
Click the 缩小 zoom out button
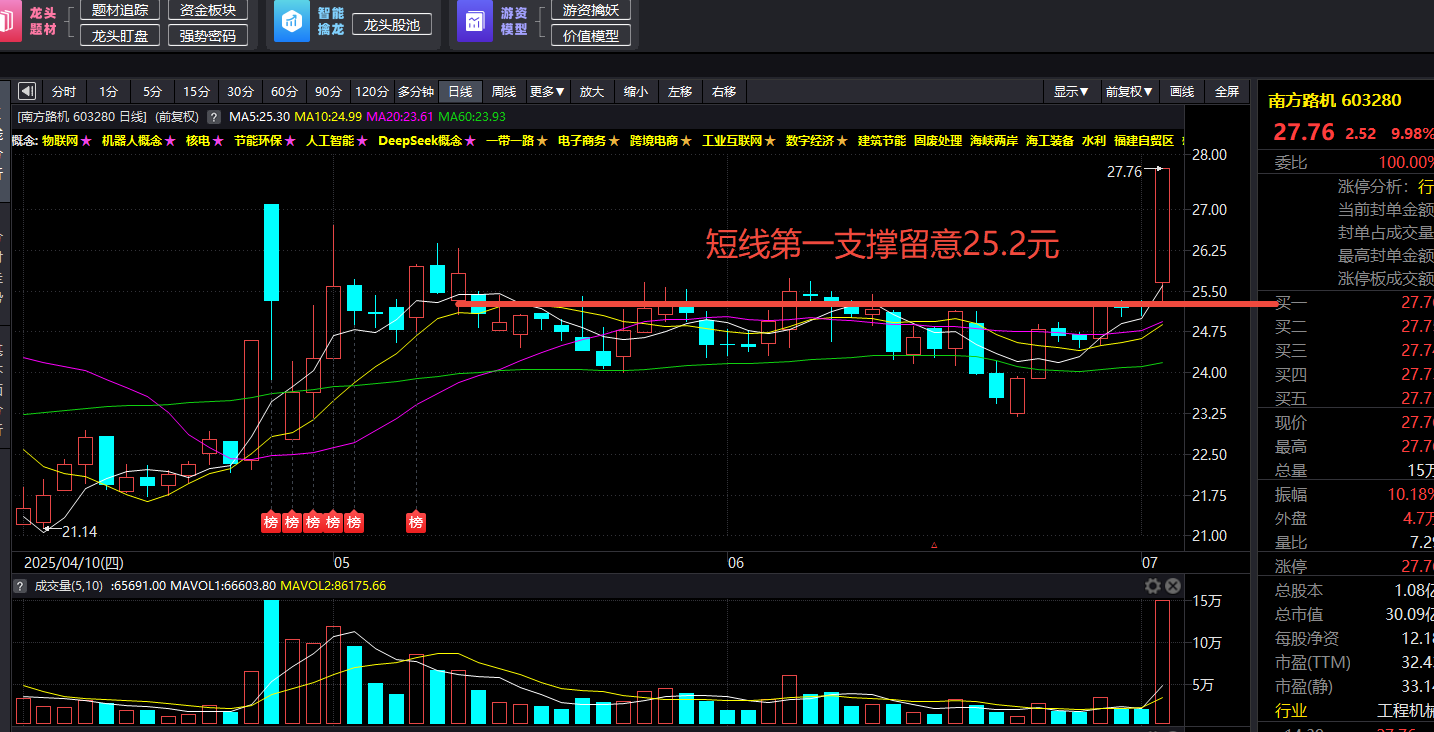[636, 92]
